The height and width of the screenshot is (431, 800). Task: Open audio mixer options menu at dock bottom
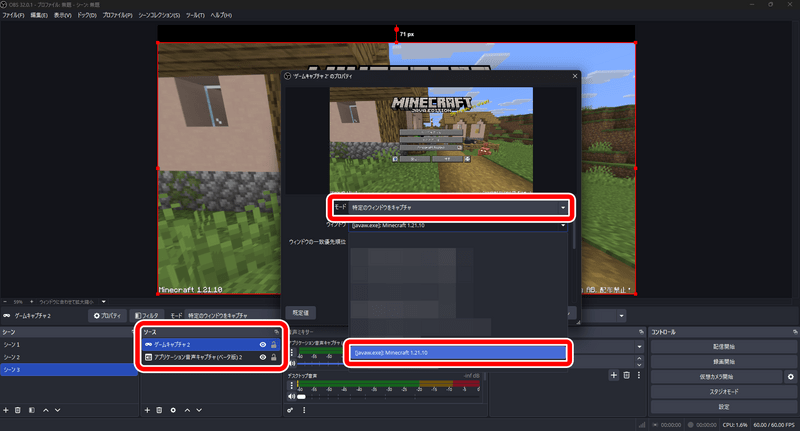coord(304,410)
